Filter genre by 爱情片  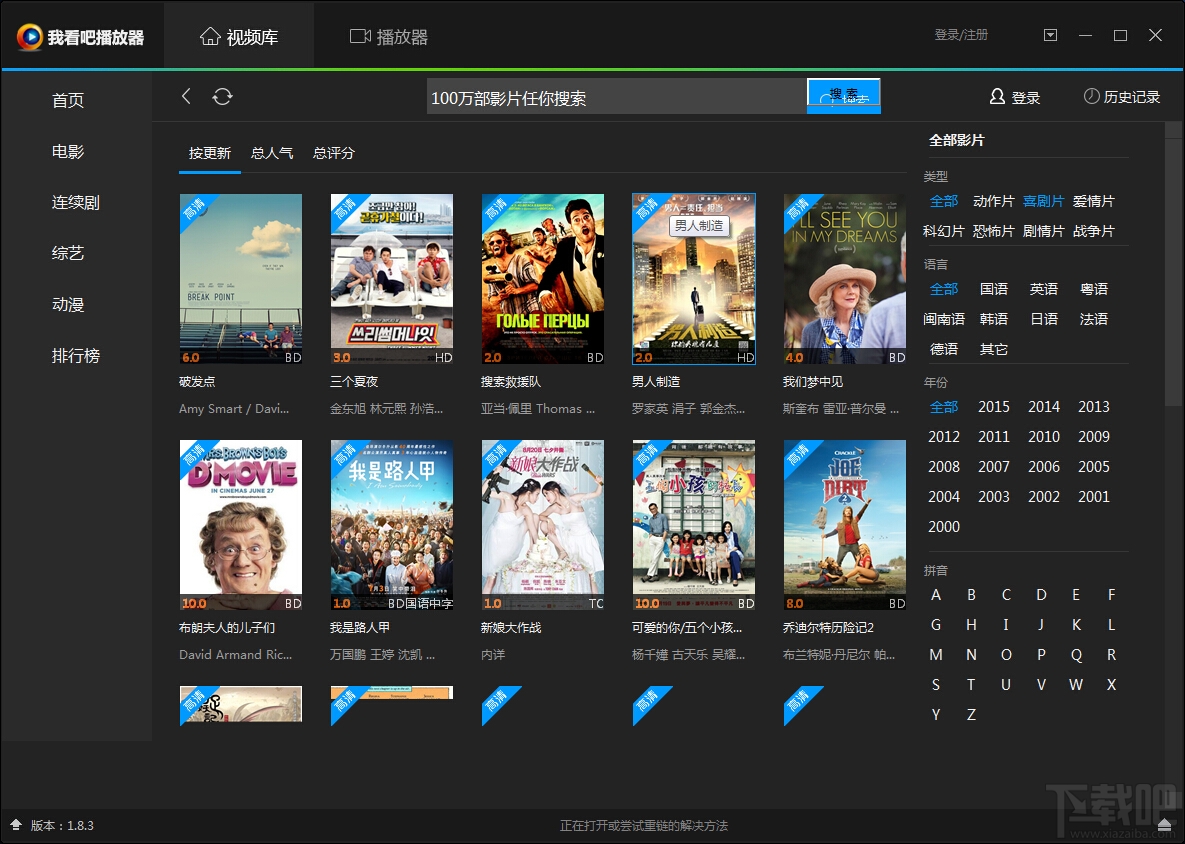(x=1094, y=201)
